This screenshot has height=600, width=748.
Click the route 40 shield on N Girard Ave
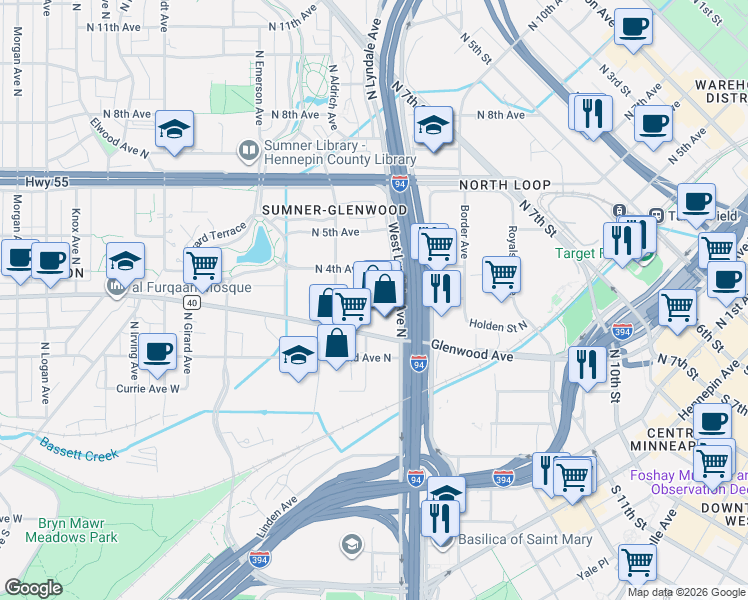(x=192, y=302)
